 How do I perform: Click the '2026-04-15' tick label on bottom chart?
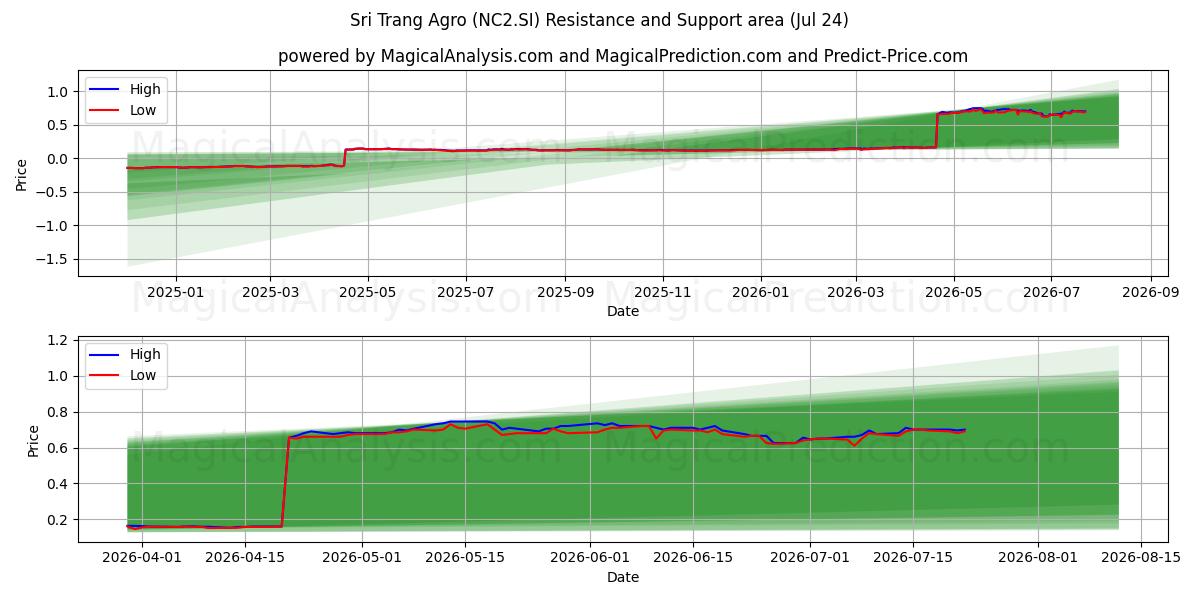coord(243,557)
